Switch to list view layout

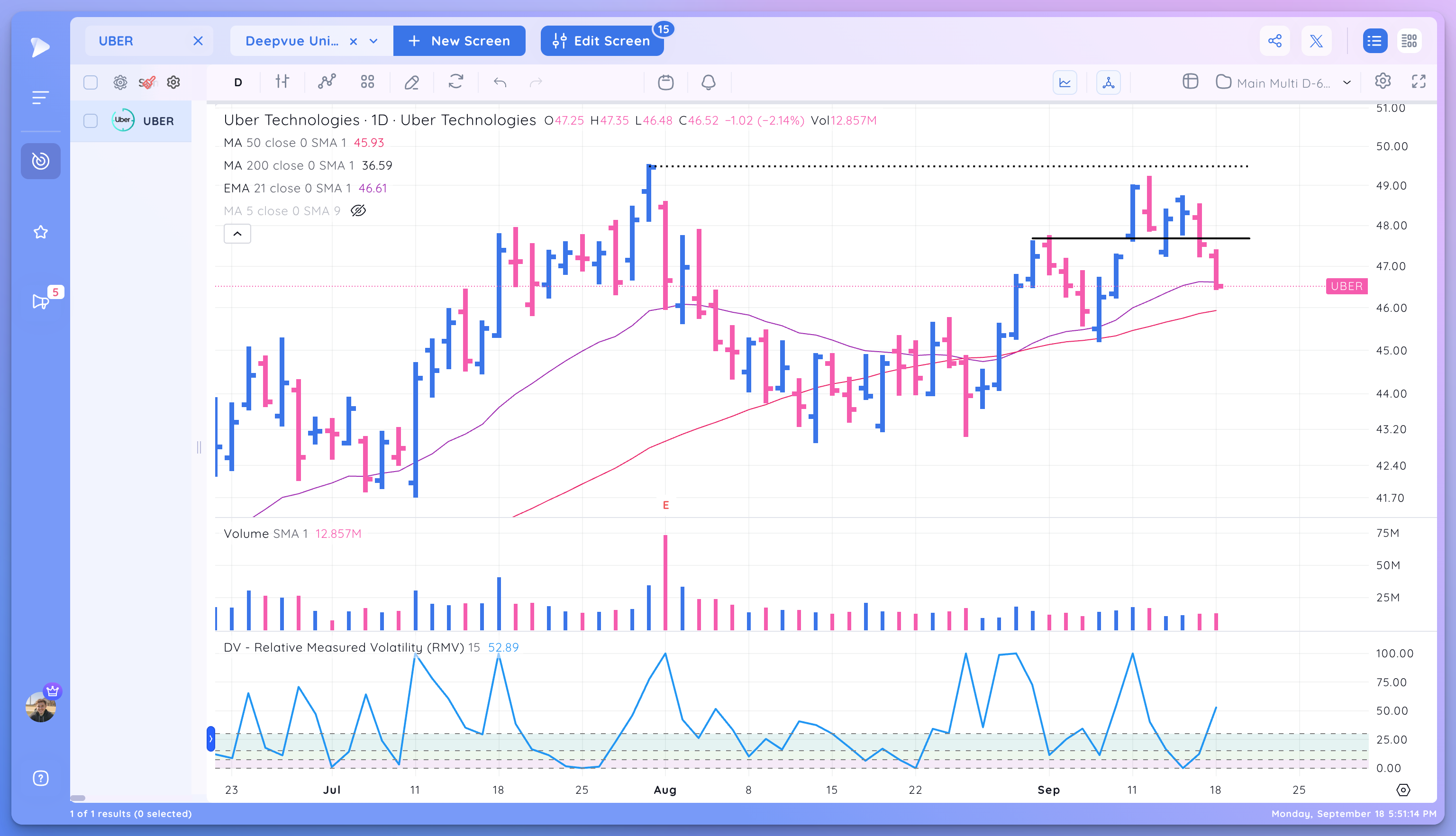1374,41
